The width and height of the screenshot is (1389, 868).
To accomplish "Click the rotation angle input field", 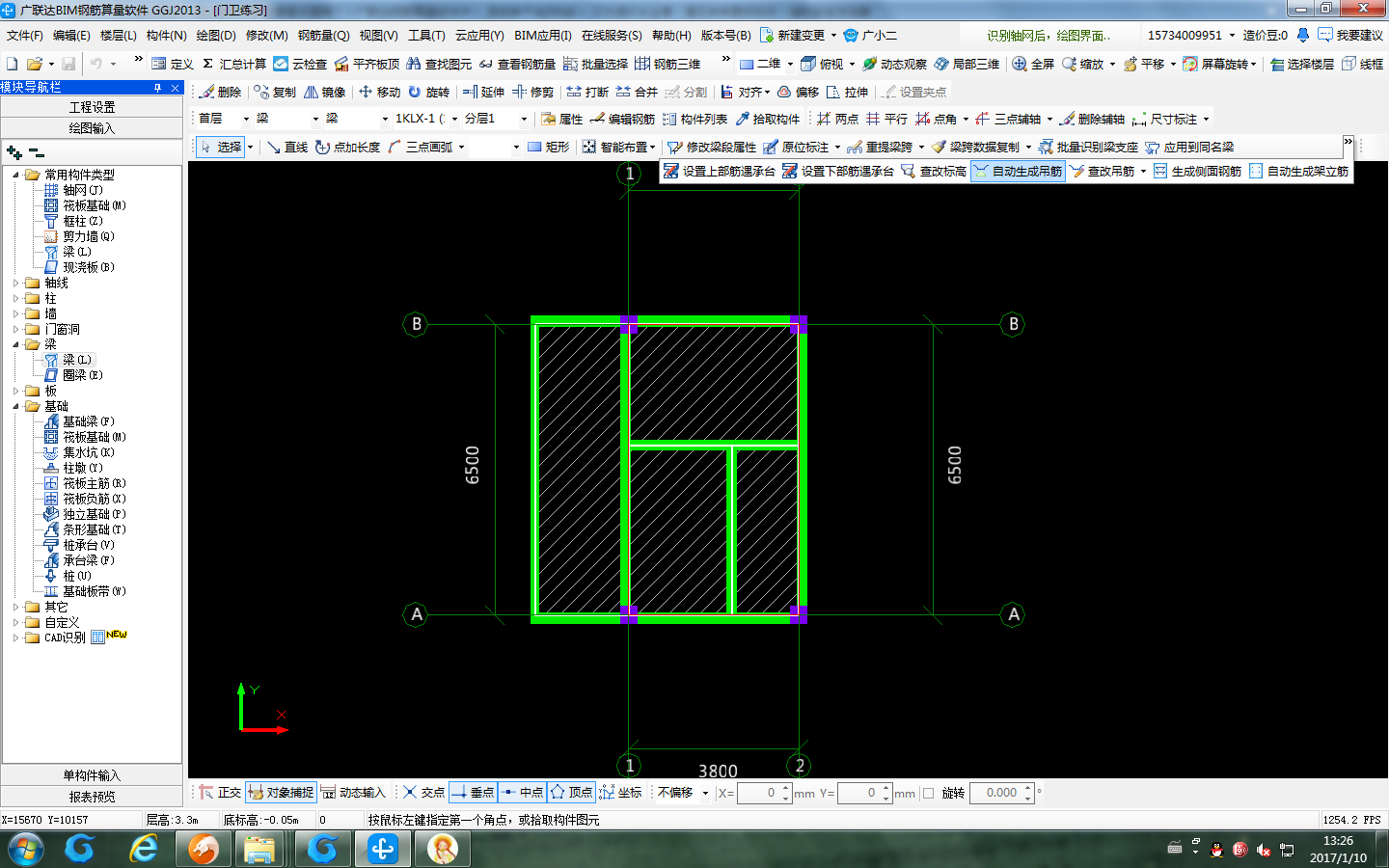I will 1001,793.
